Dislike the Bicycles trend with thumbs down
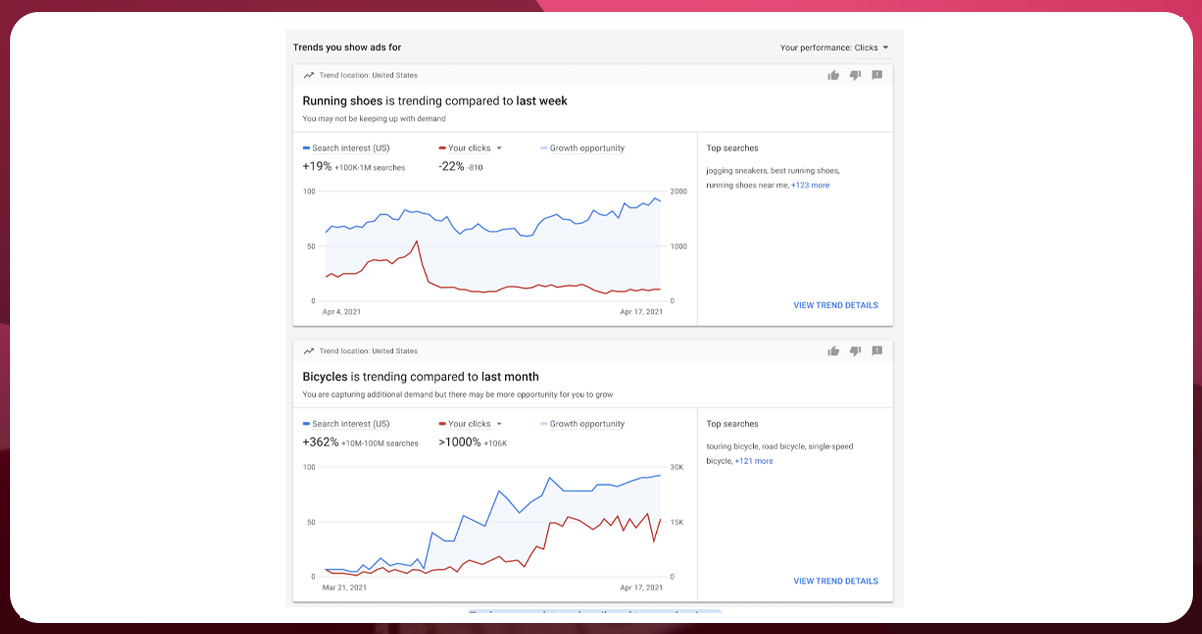 tap(855, 351)
